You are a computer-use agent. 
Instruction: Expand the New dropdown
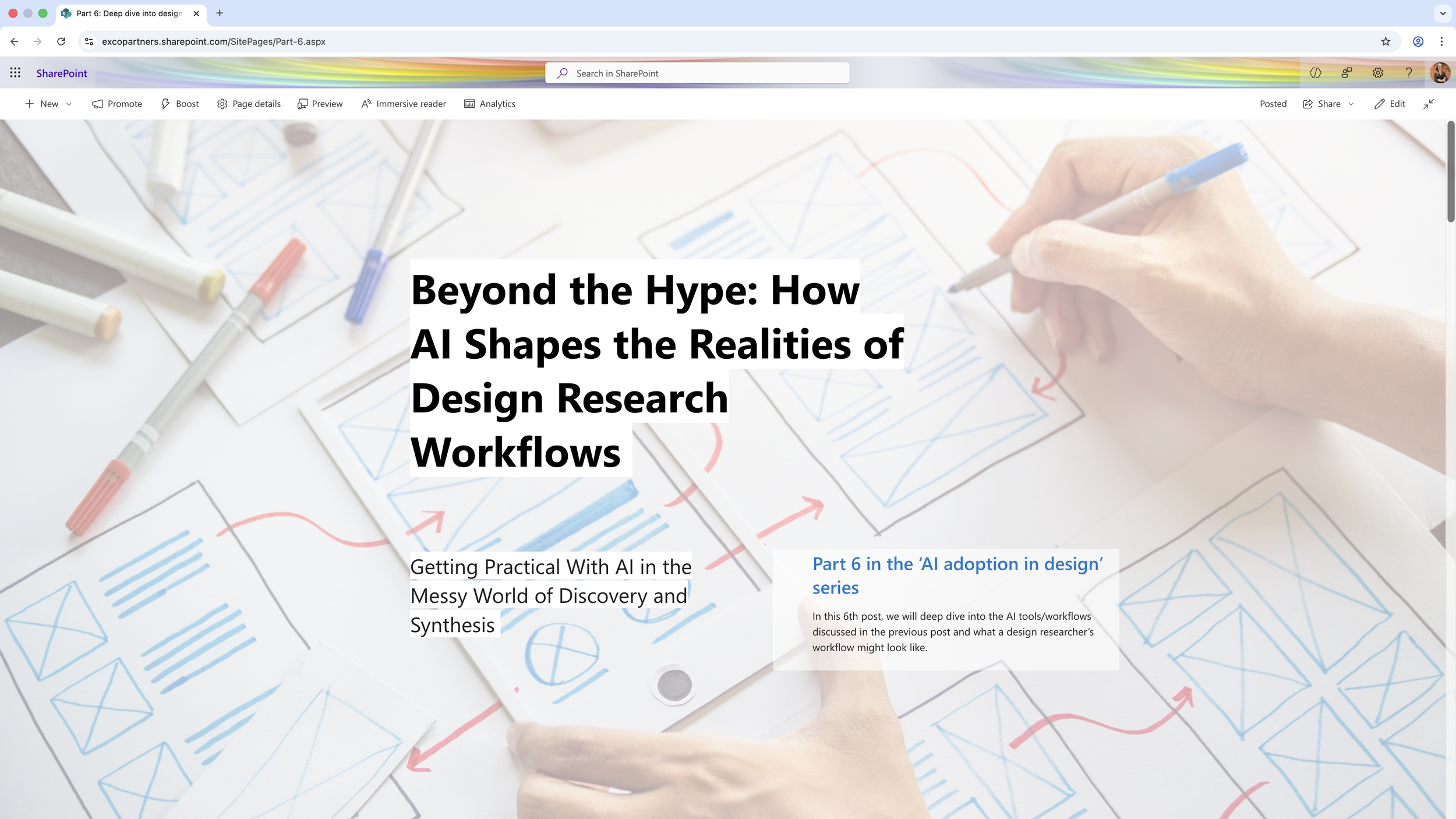click(x=68, y=104)
